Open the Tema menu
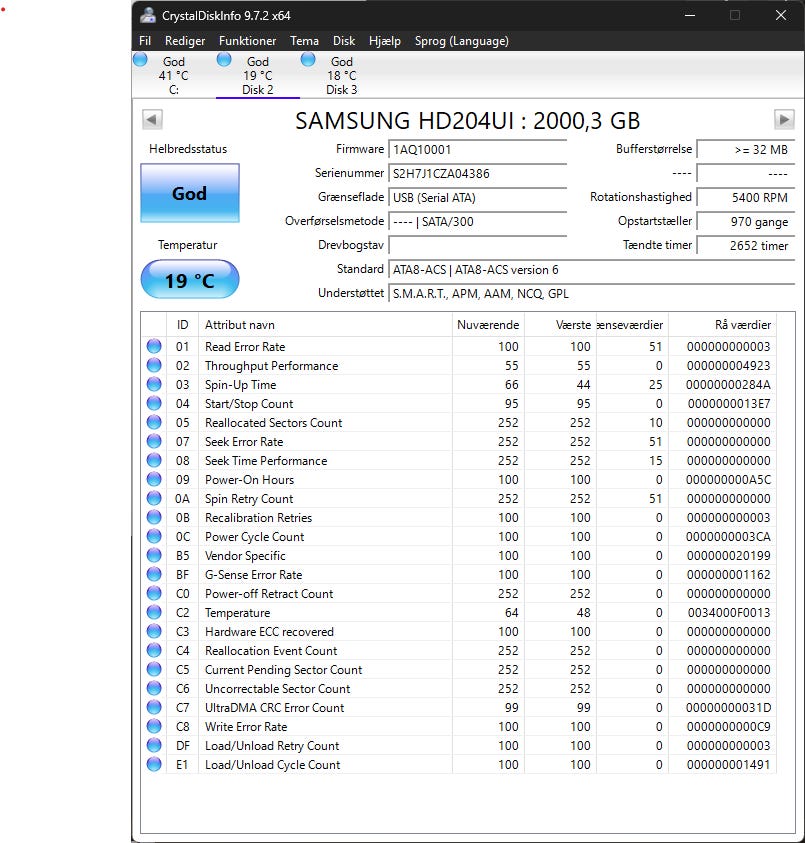This screenshot has width=805, height=843. pyautogui.click(x=304, y=41)
